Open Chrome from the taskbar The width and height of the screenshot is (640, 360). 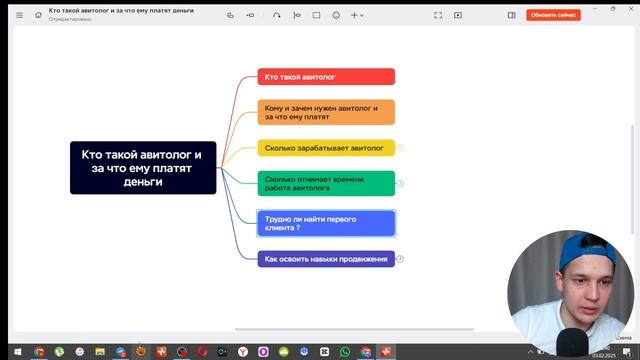(x=39, y=351)
